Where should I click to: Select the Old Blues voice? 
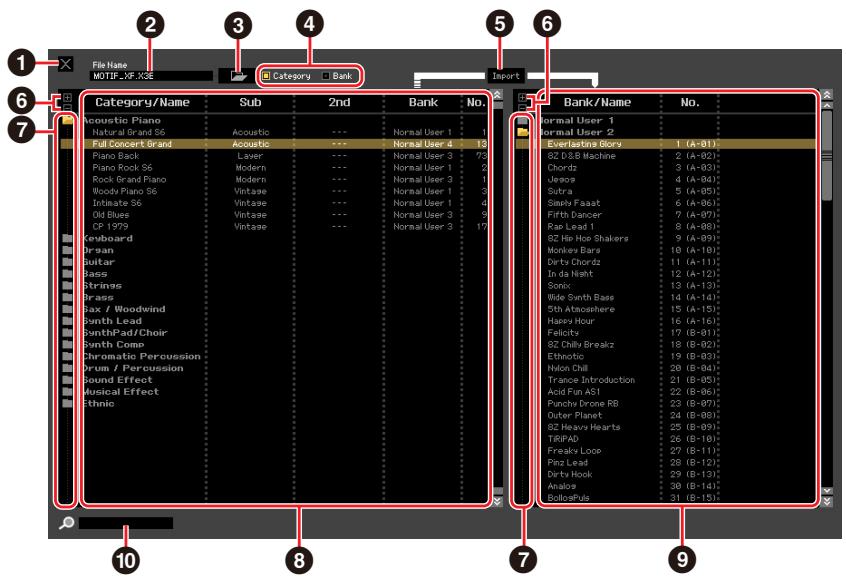click(x=111, y=215)
